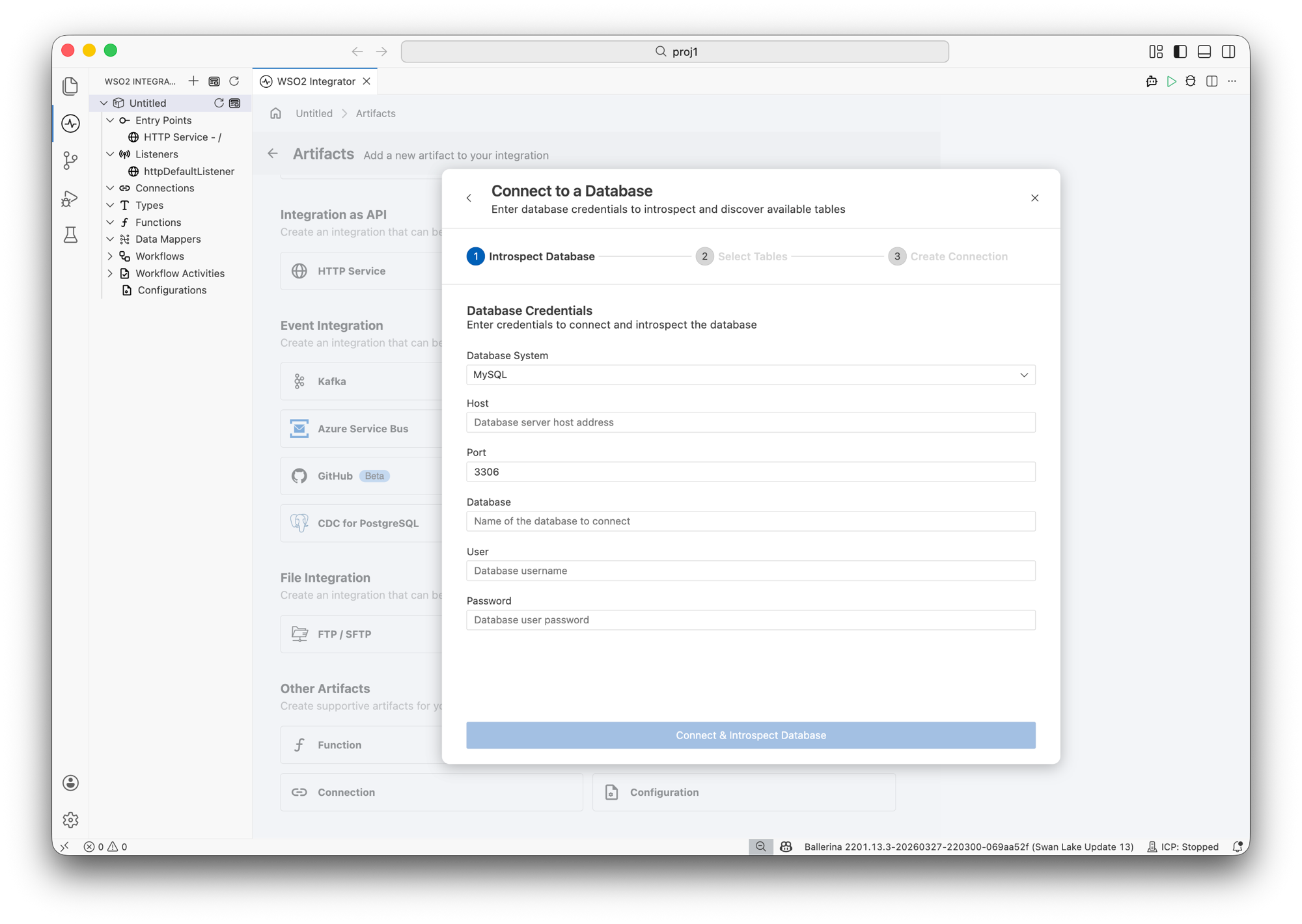
Task: Choose the Configuration artifact card
Action: [744, 792]
